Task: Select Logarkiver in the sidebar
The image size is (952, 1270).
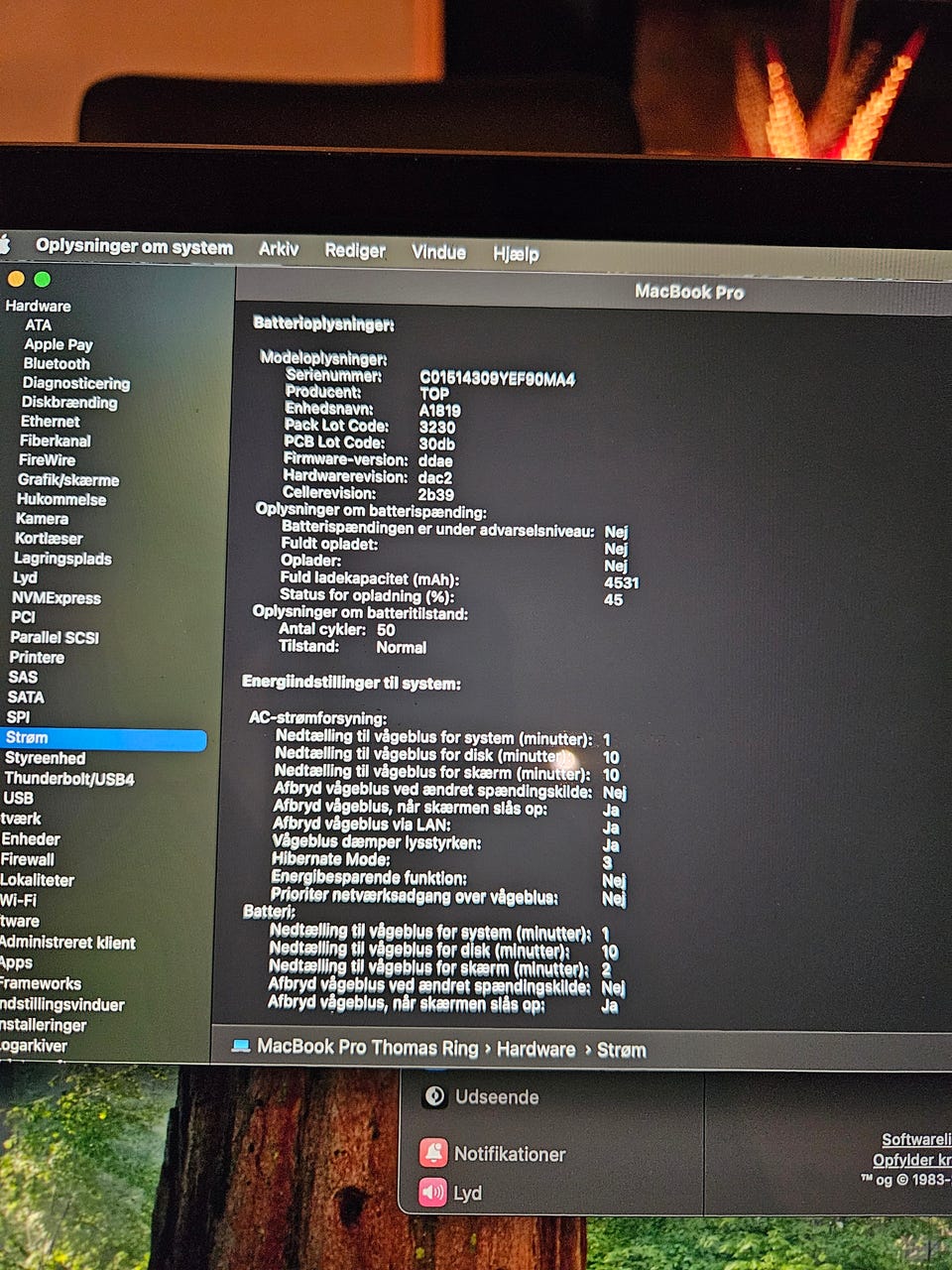Action: click(x=34, y=1046)
